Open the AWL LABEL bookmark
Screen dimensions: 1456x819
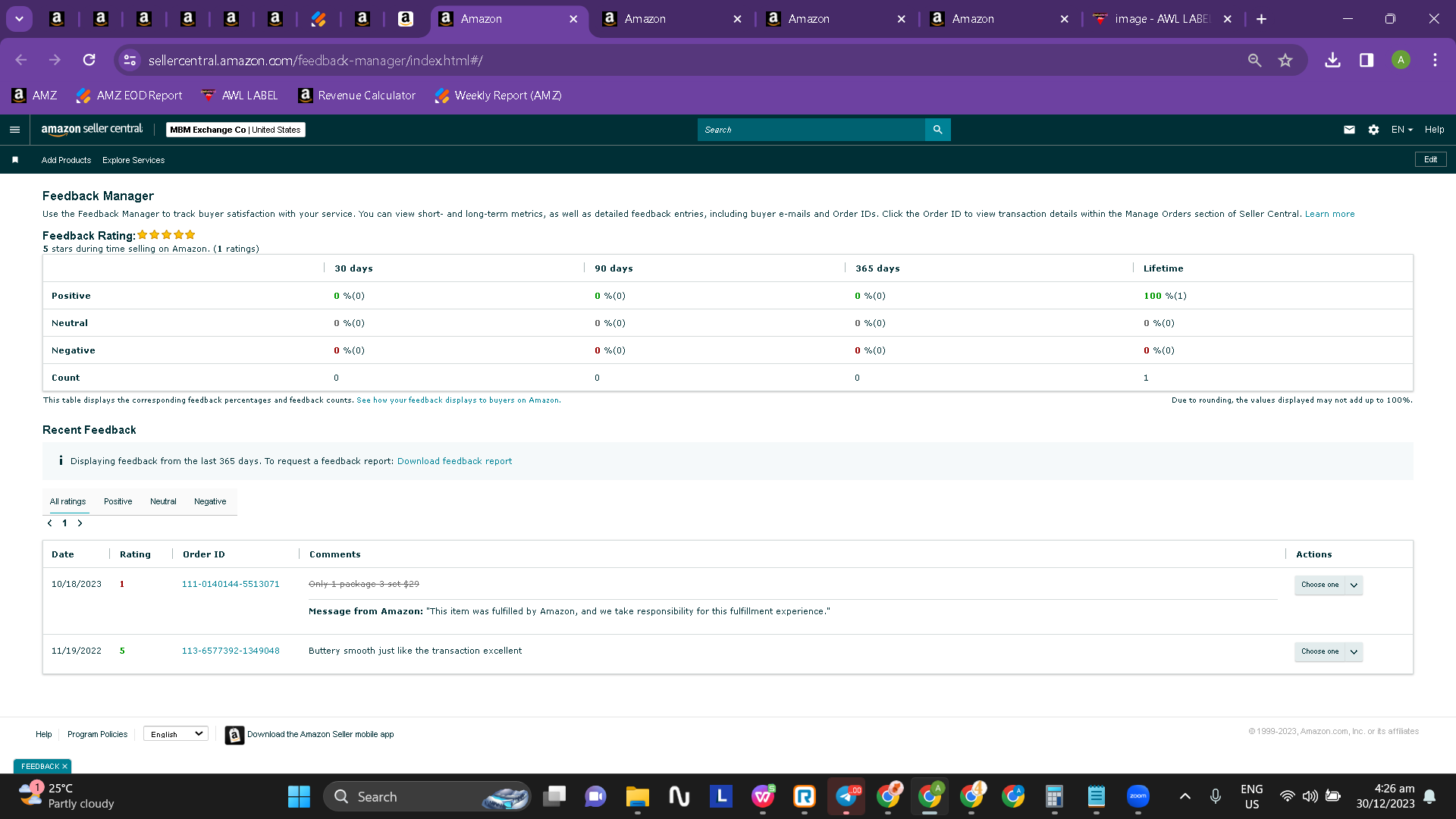(240, 96)
